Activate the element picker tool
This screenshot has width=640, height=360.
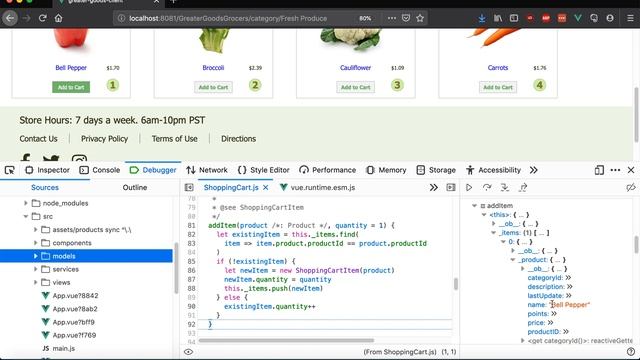tap(9, 170)
